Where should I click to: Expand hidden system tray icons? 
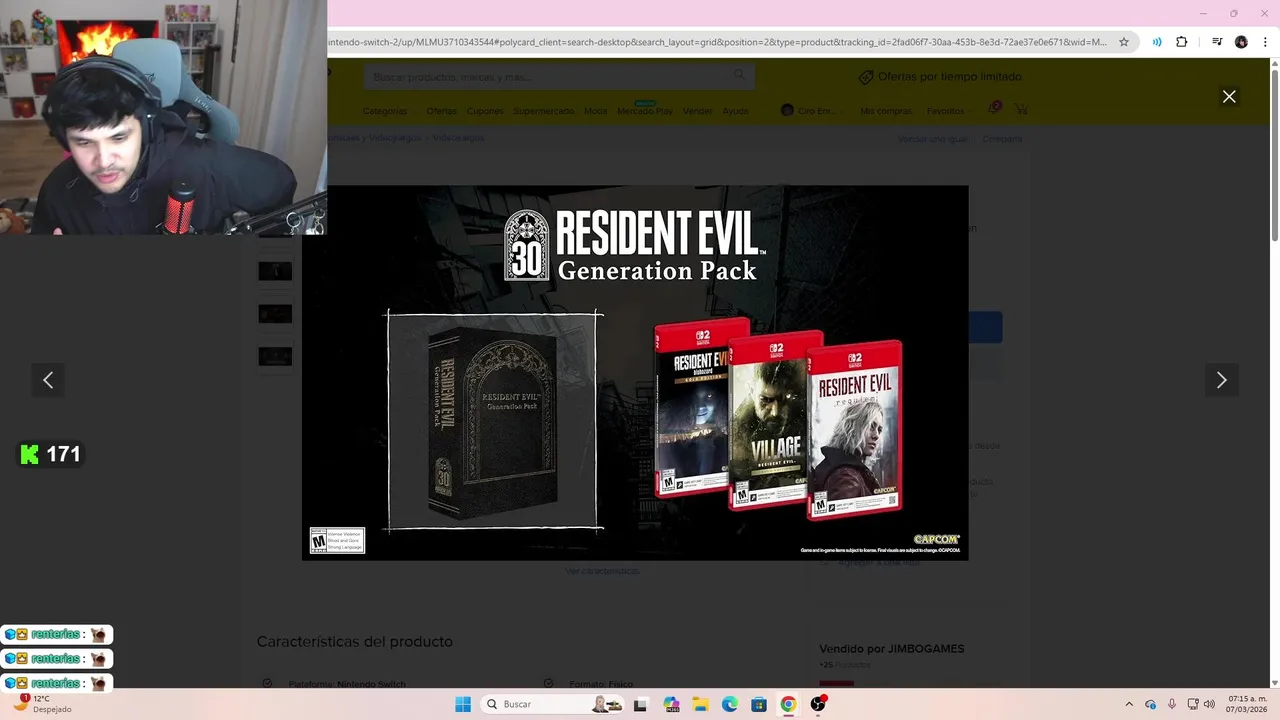(1129, 704)
